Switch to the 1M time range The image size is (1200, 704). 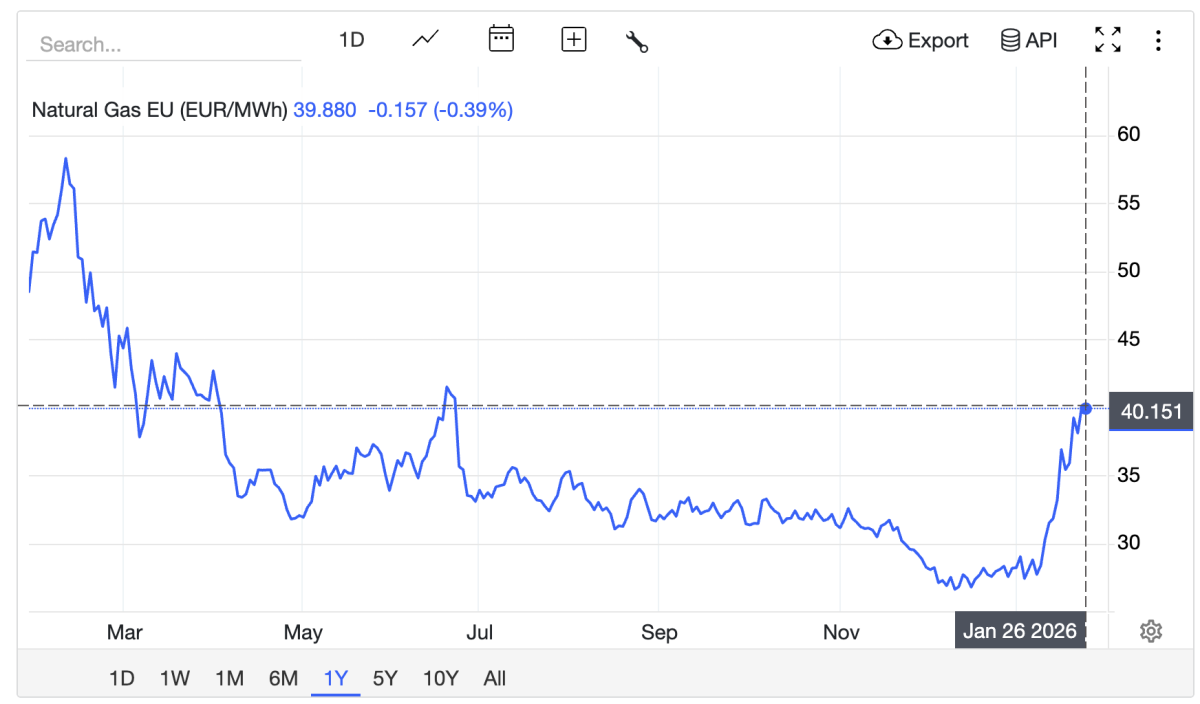[x=229, y=678]
